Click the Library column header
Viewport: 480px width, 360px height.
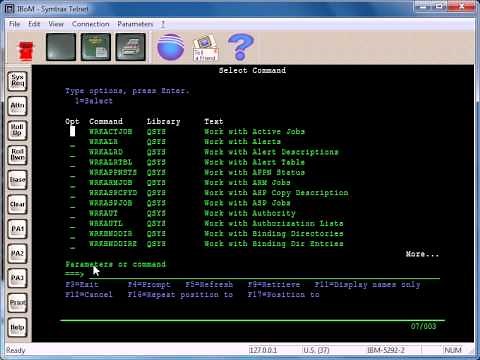coord(163,122)
